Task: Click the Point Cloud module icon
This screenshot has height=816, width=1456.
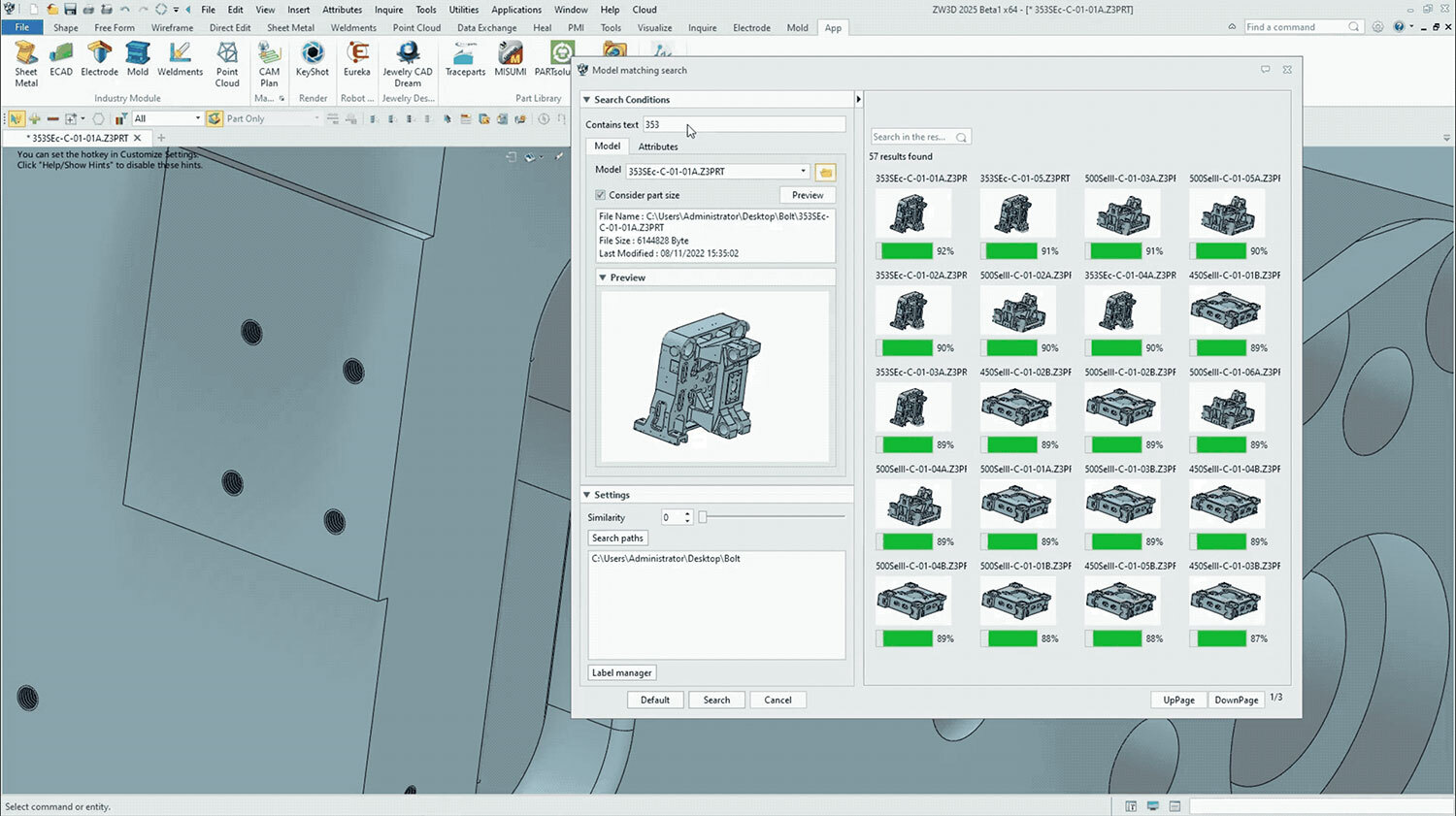Action: [227, 63]
